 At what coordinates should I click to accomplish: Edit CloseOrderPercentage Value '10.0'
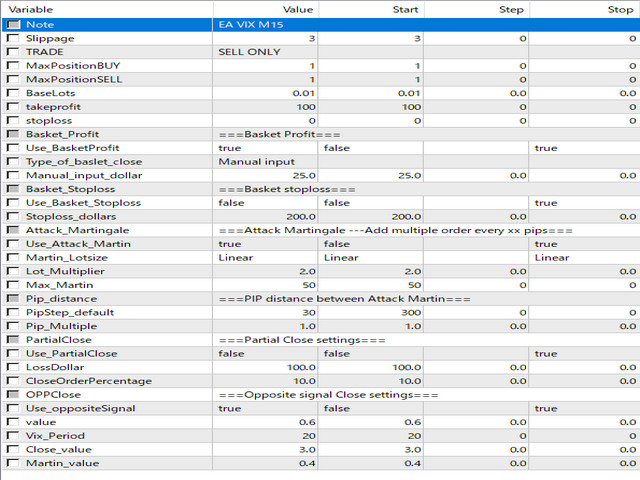(265, 381)
